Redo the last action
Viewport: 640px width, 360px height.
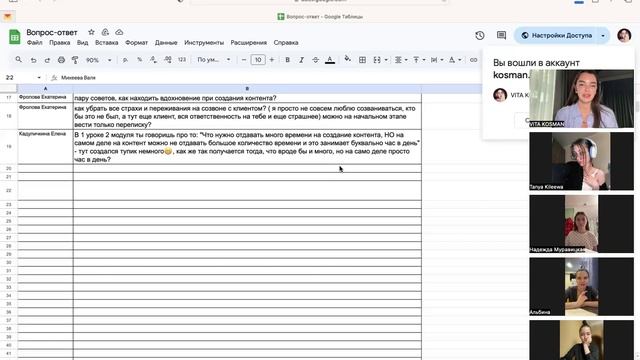point(47,60)
